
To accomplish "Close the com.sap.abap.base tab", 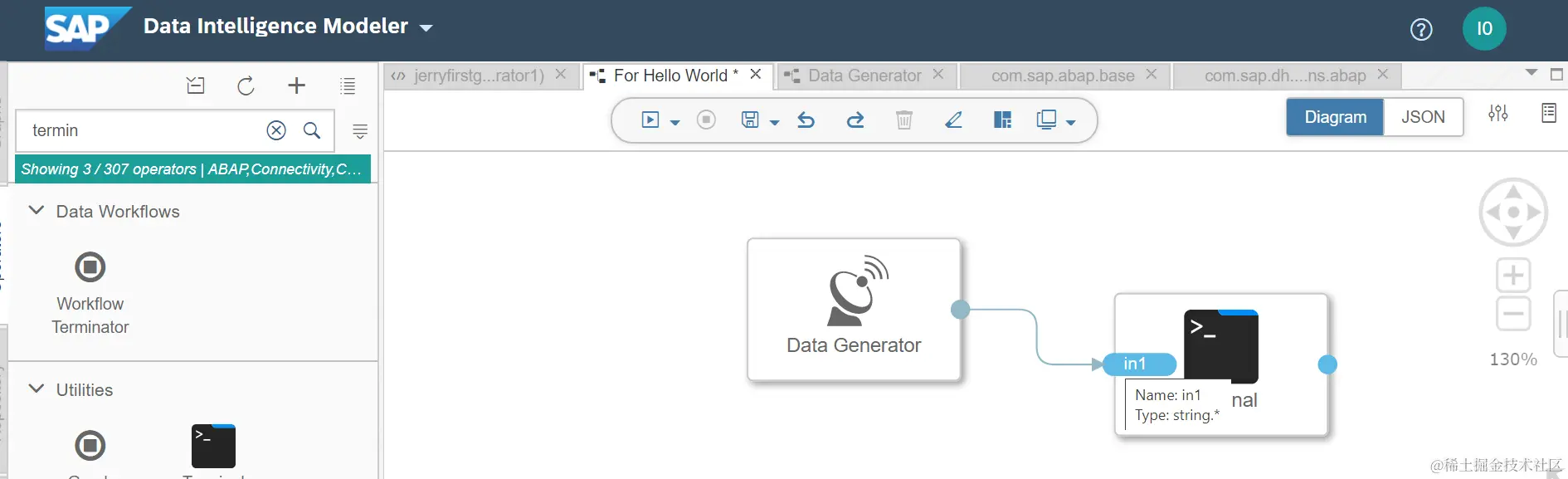I will (x=1152, y=74).
